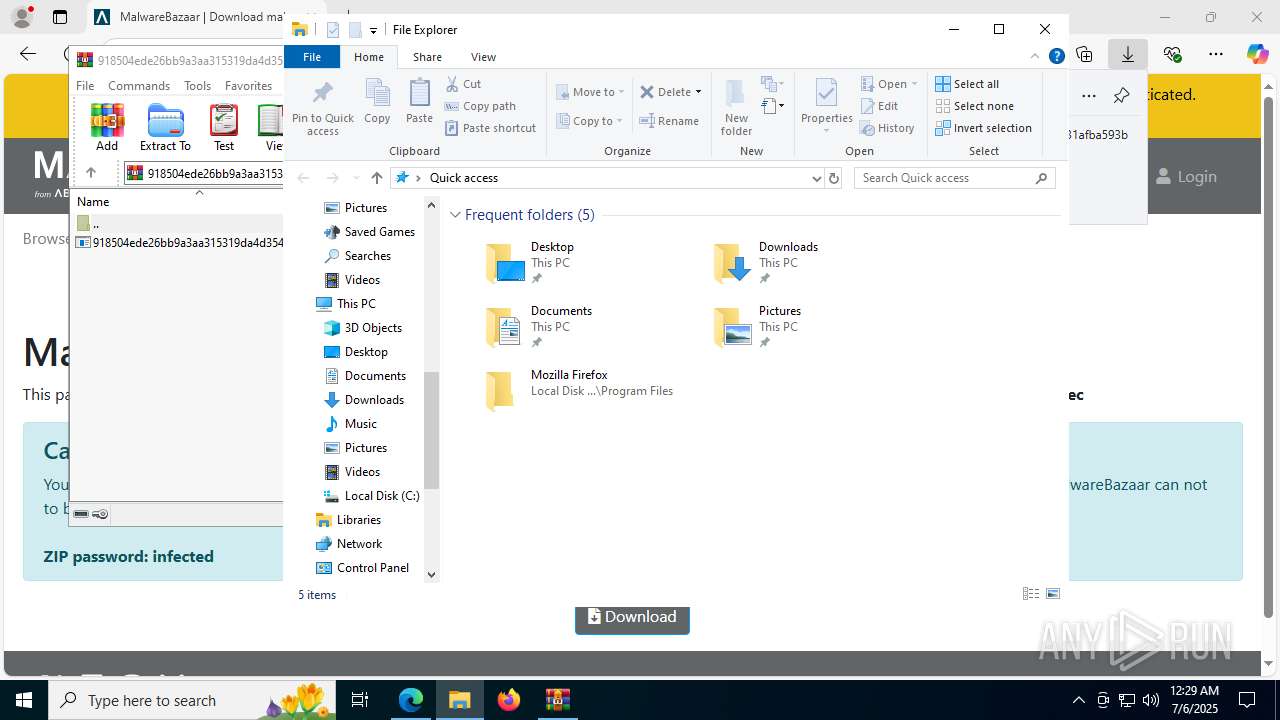Click the Rename command
1280x720 pixels.
pos(669,121)
